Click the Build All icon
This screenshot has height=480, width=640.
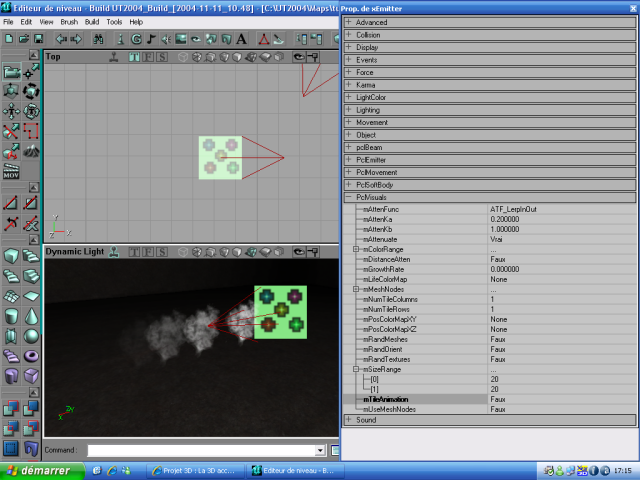tap(318, 39)
